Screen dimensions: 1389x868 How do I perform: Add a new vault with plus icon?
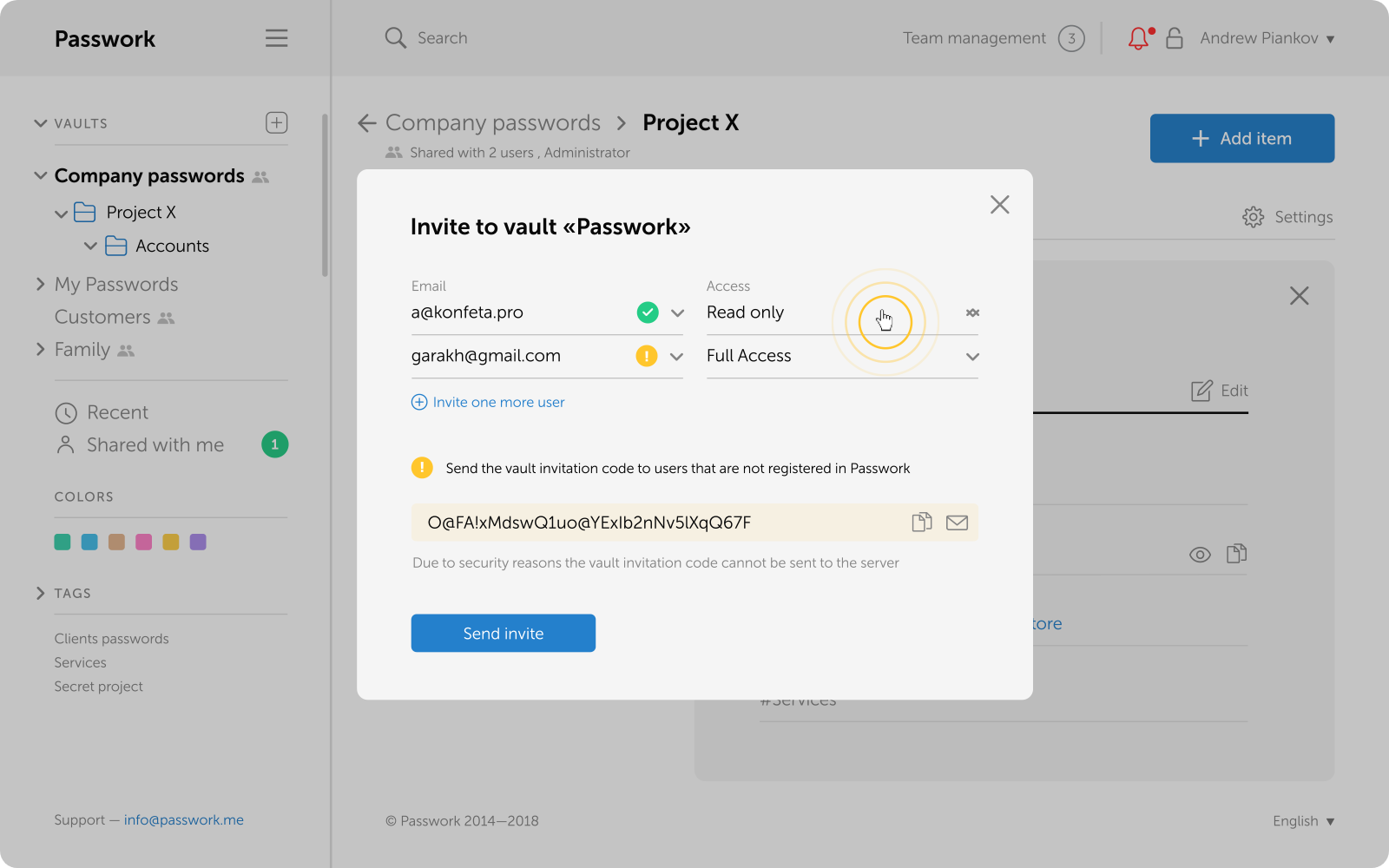(276, 123)
